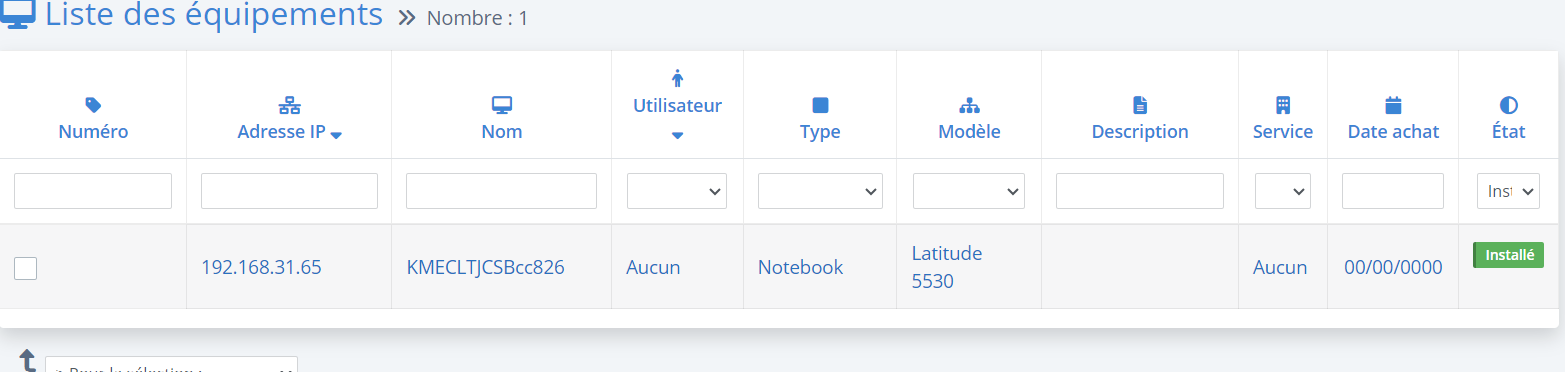Click the calendar icon above Date achat
Viewport: 1565px width, 372px height.
(x=1394, y=105)
